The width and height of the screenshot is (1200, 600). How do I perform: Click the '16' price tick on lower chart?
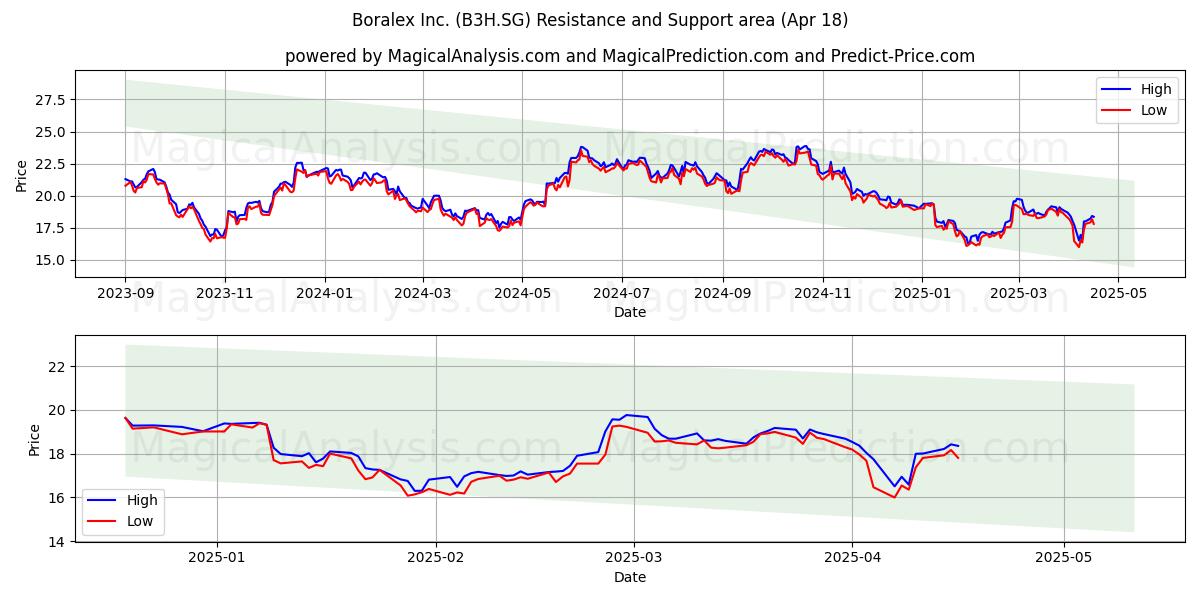coord(58,498)
